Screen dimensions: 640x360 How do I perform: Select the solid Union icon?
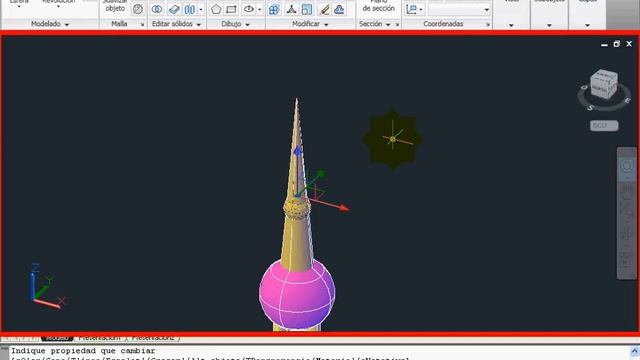click(x=157, y=9)
